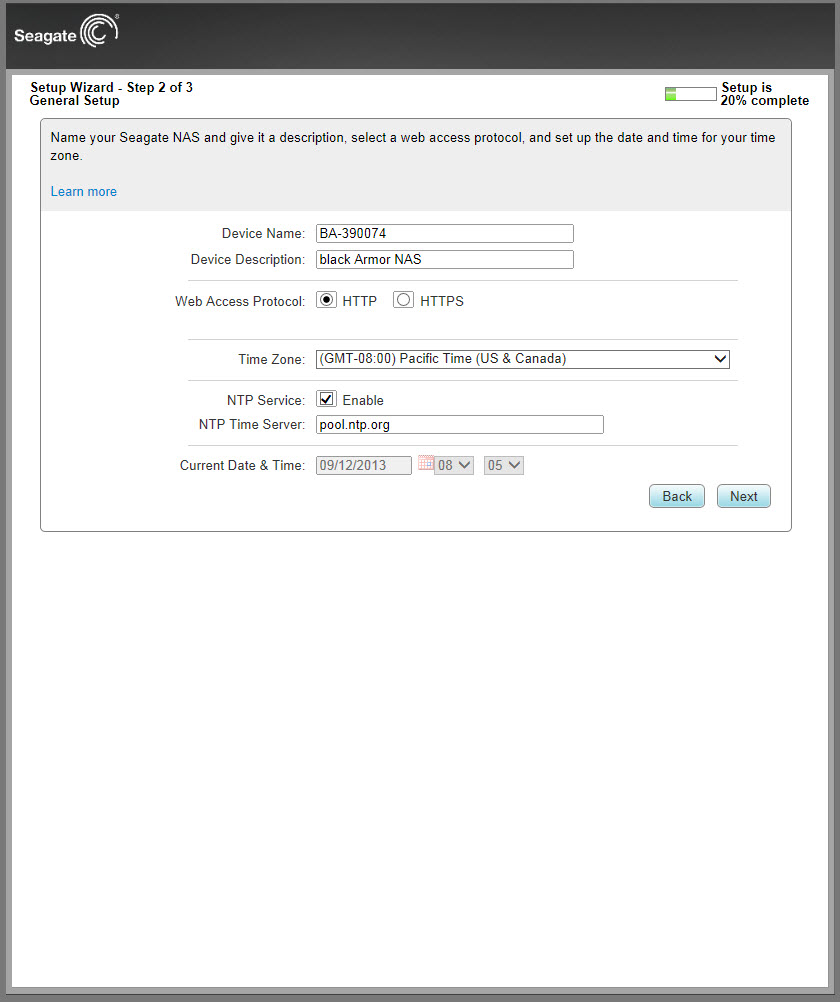Click the Next button
This screenshot has width=840, height=1002.
tap(743, 497)
